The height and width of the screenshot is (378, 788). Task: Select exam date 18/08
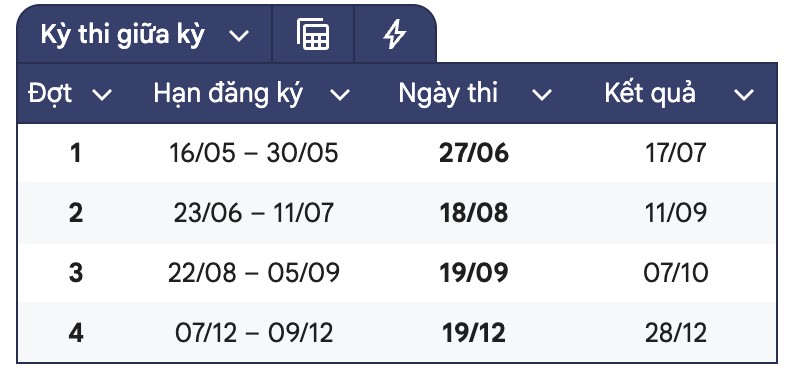pyautogui.click(x=474, y=213)
